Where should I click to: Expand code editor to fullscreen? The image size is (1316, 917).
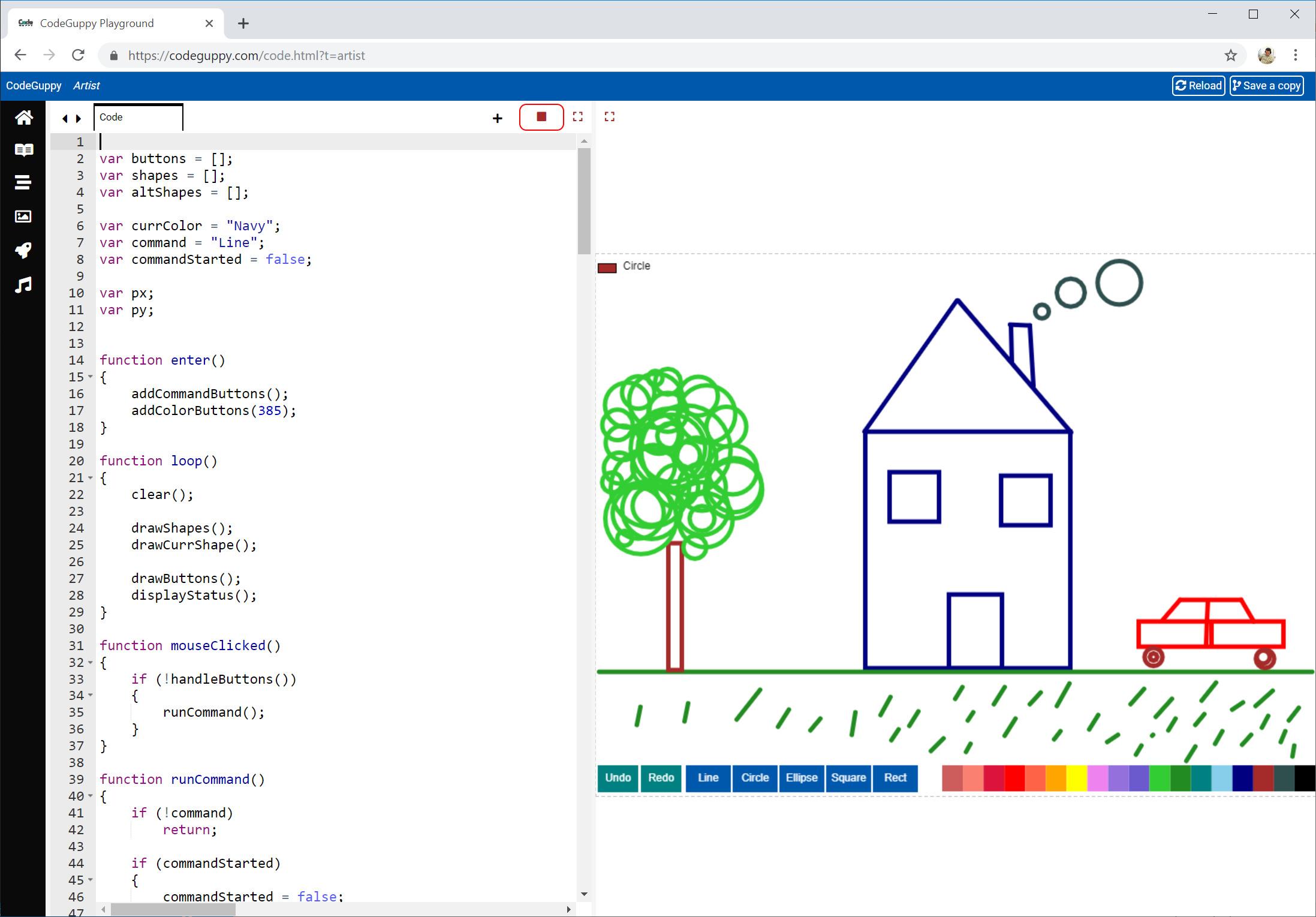pos(577,117)
